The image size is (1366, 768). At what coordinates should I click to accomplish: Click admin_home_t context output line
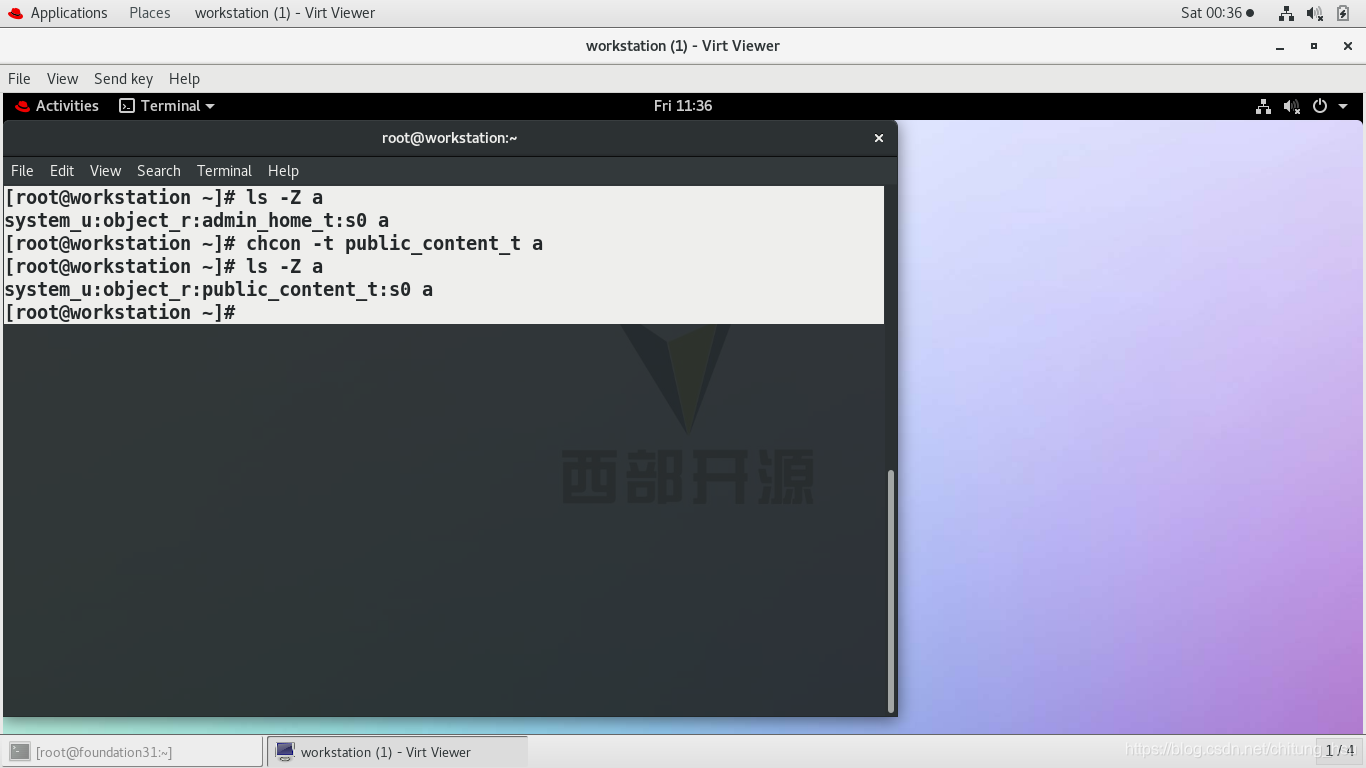196,221
